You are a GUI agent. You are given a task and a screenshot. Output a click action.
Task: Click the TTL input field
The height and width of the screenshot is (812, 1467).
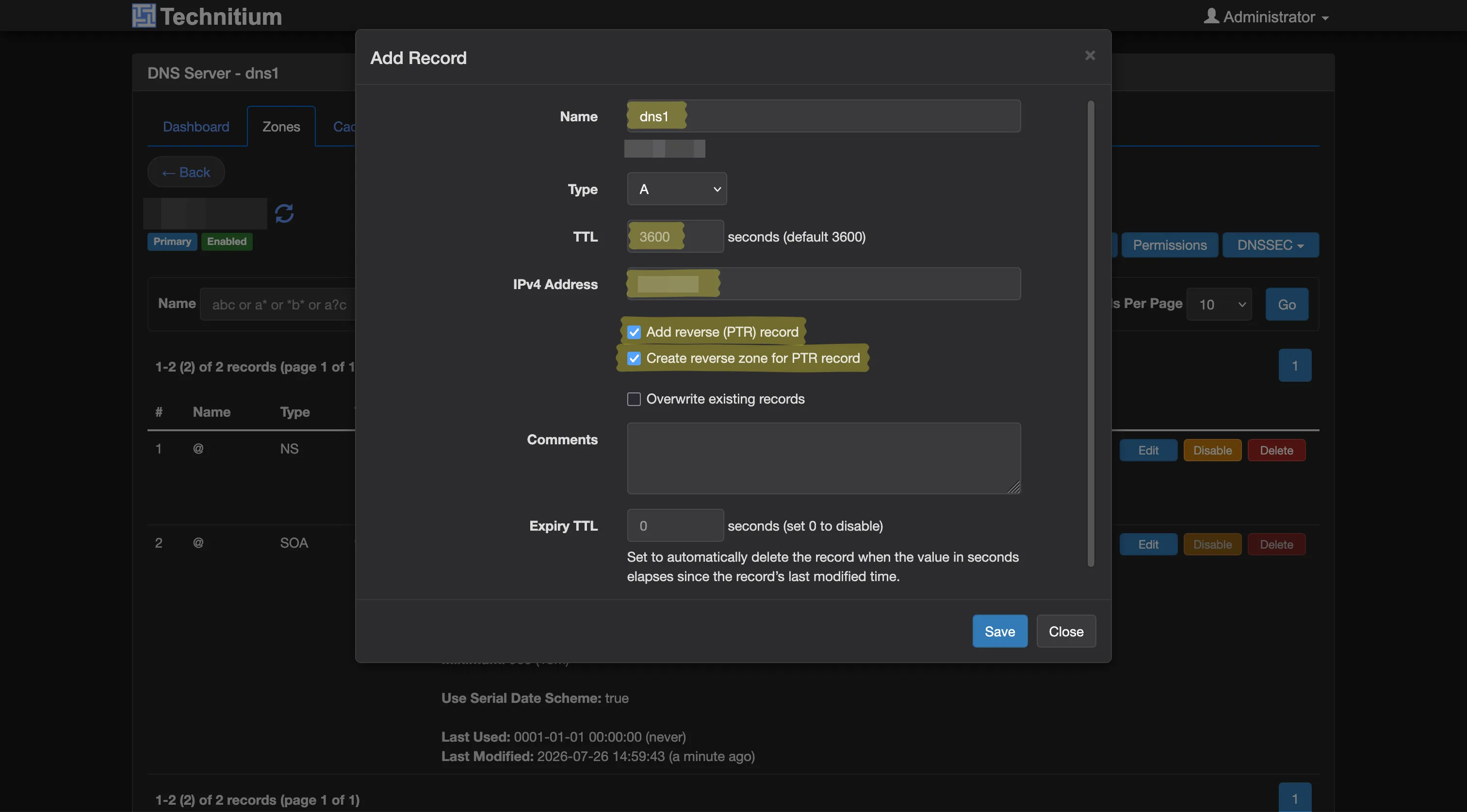675,236
